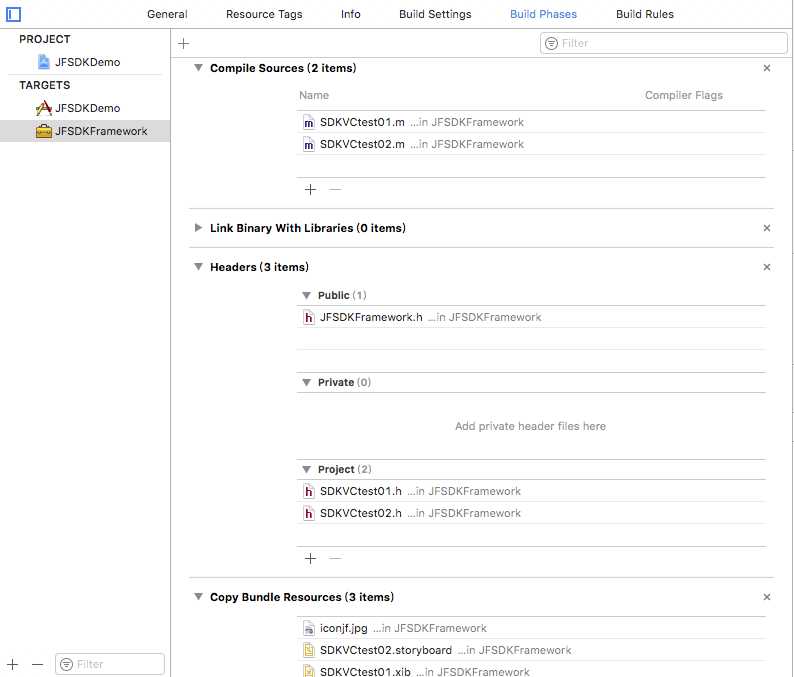This screenshot has height=677, width=794.
Task: Select SDKVCtest01.m in Compile Sources
Action: pyautogui.click(x=362, y=122)
